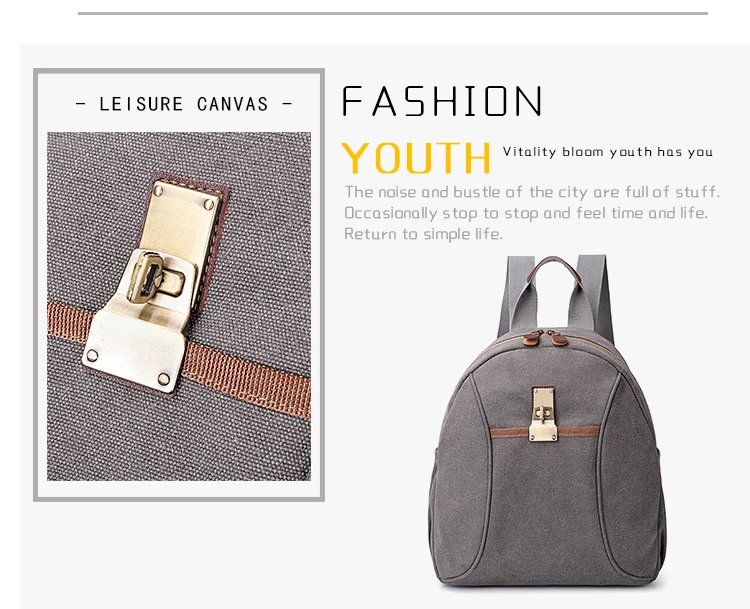The image size is (750, 609).
Task: Click the brown stripe across backpack front
Action: point(545,432)
